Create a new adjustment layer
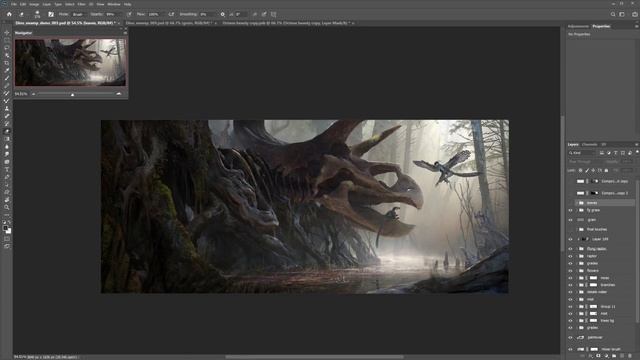Screen dimensions: 640x360 pos(606,356)
